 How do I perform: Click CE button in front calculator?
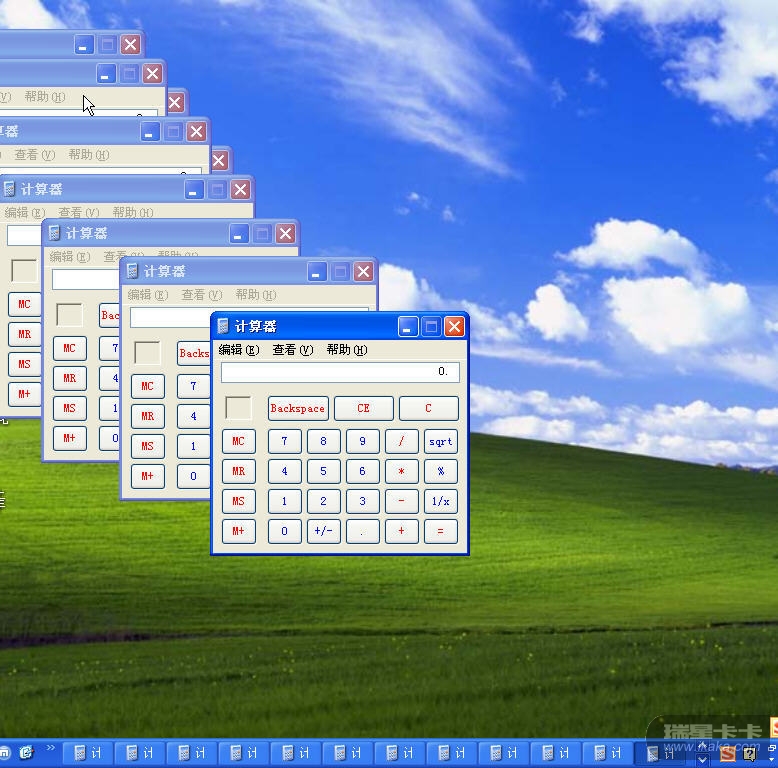363,408
